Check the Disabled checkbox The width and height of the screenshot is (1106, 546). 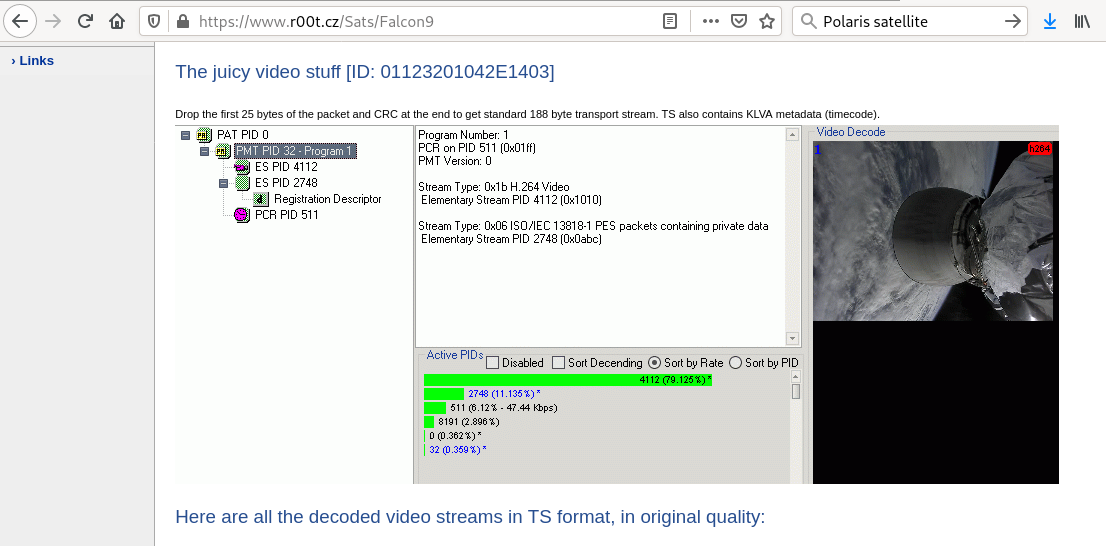[x=493, y=363]
